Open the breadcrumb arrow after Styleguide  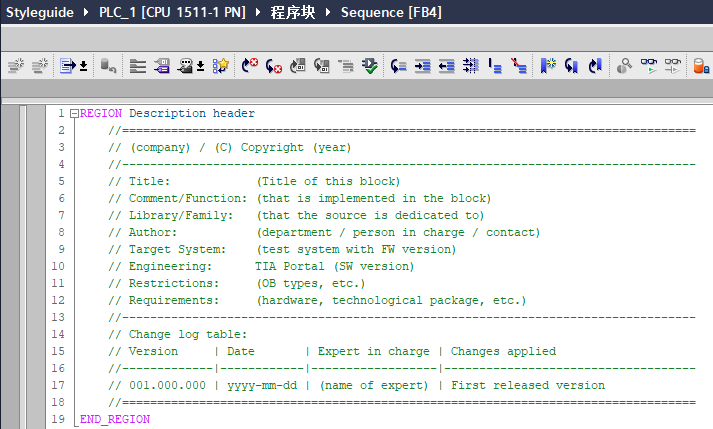click(86, 12)
